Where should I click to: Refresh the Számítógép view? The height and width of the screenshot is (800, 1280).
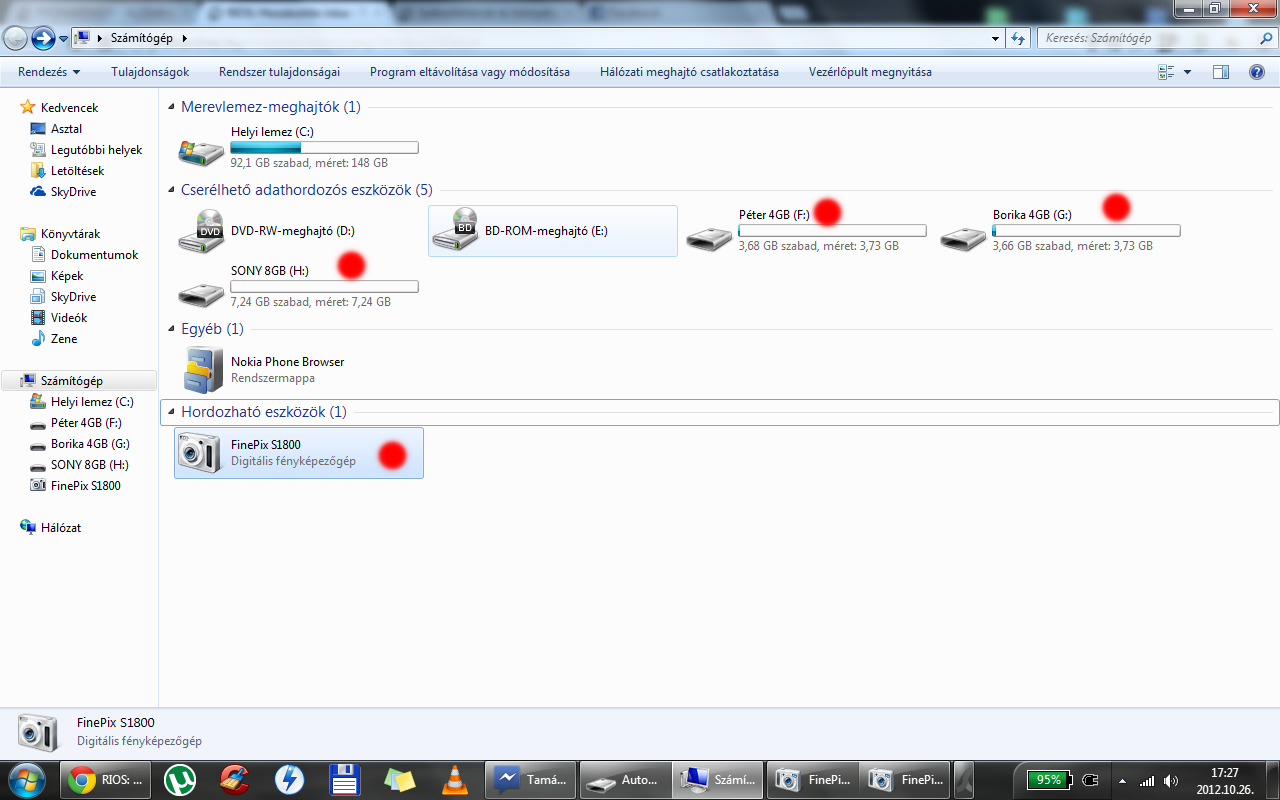(x=1018, y=38)
